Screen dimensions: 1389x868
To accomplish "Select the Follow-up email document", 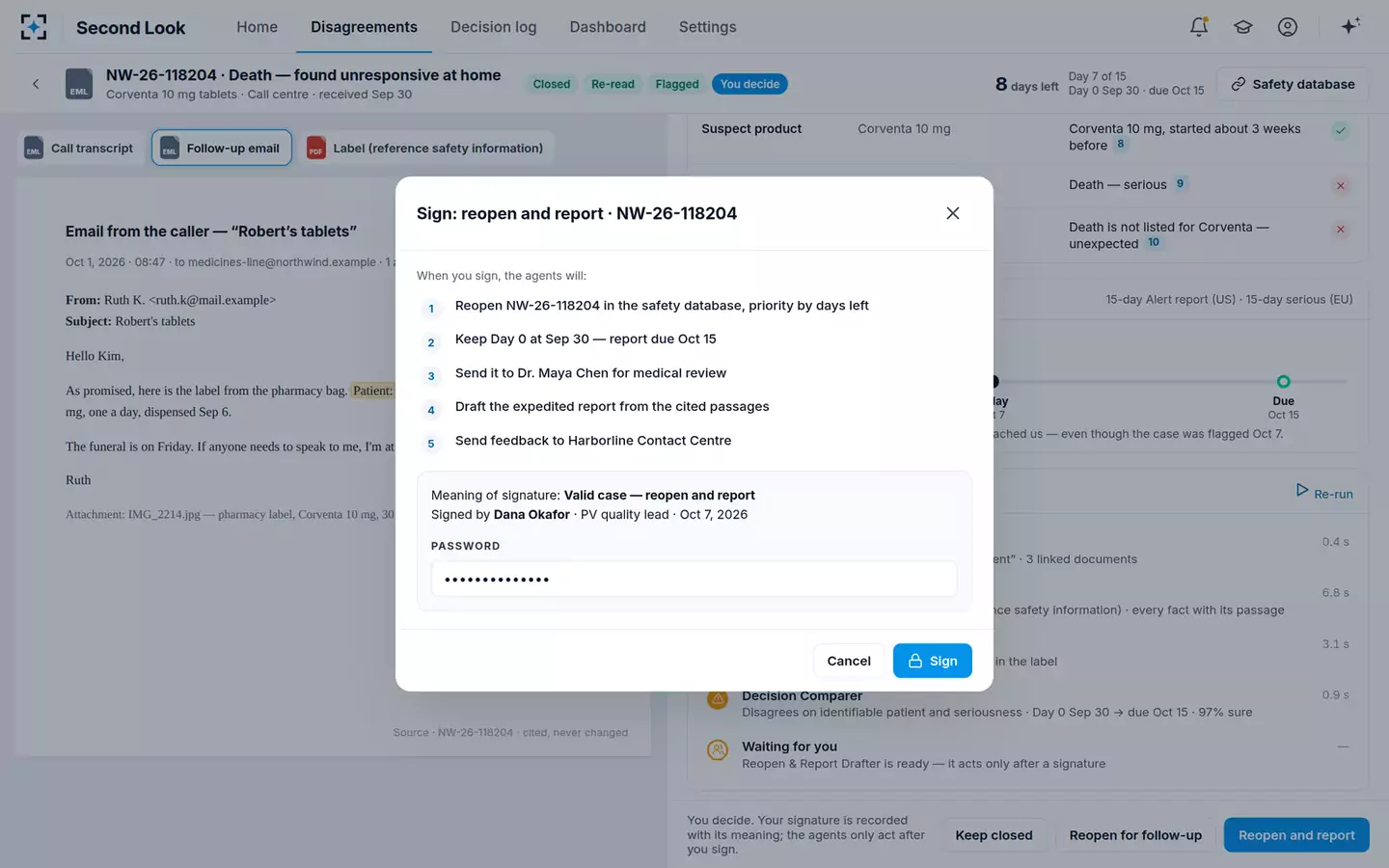I will pyautogui.click(x=222, y=148).
